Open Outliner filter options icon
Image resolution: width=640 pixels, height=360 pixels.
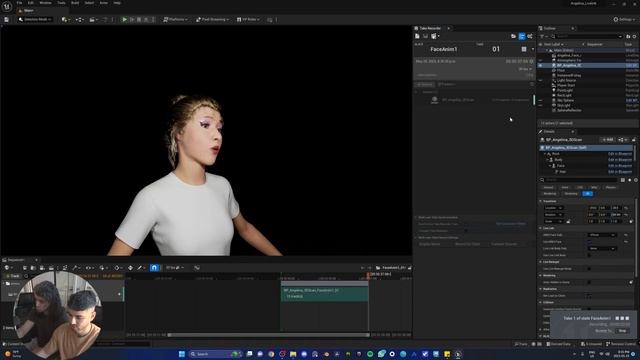(543, 36)
